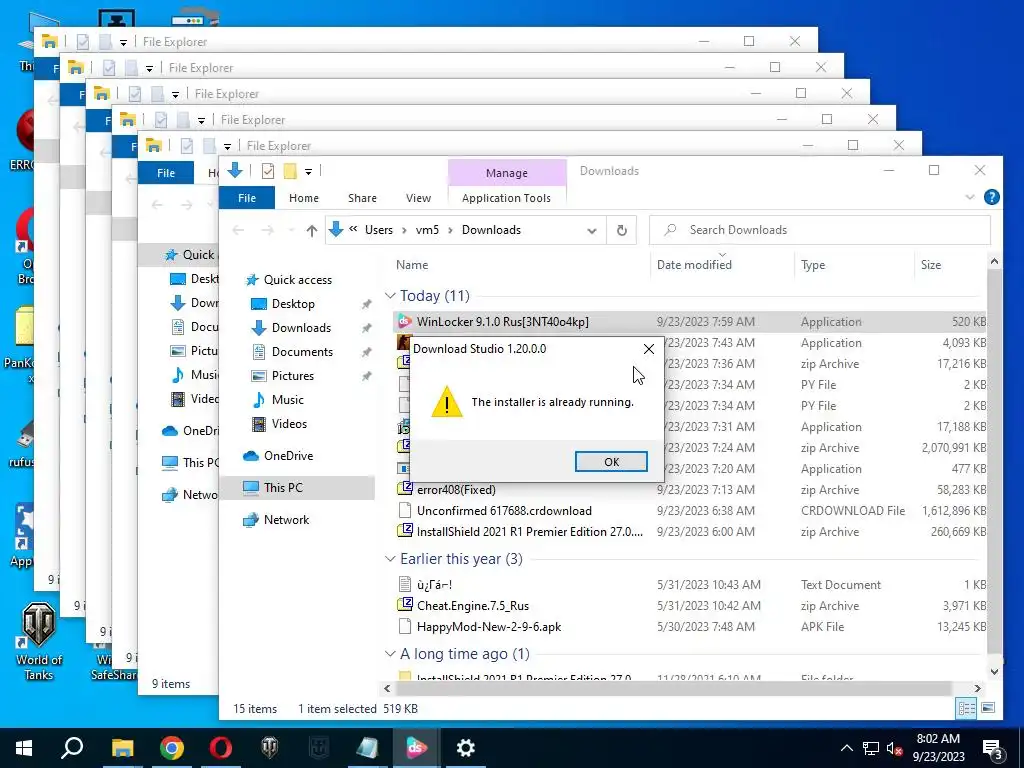Go up one folder level arrow

(x=312, y=231)
